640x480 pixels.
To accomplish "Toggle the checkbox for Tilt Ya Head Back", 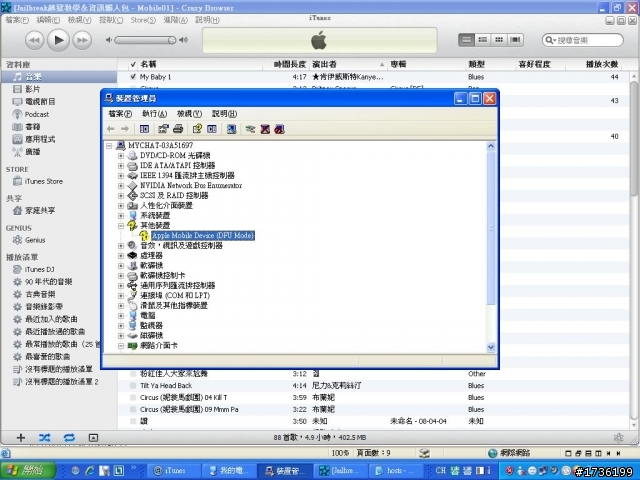I will (133, 385).
